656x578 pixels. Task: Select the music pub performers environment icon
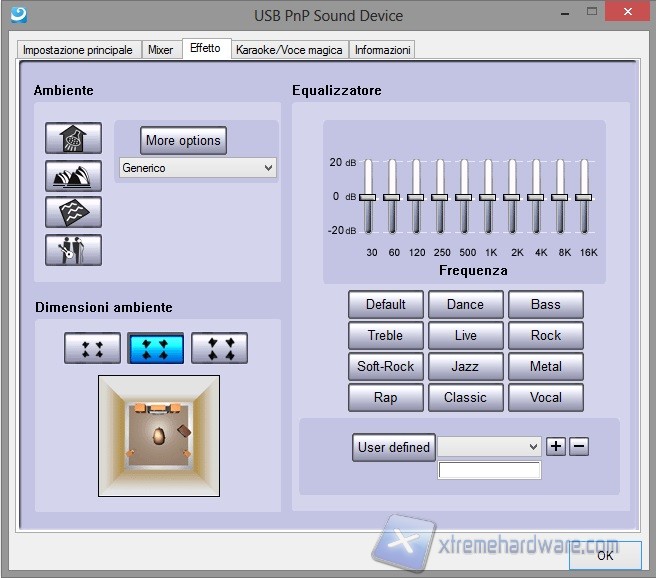[73, 249]
